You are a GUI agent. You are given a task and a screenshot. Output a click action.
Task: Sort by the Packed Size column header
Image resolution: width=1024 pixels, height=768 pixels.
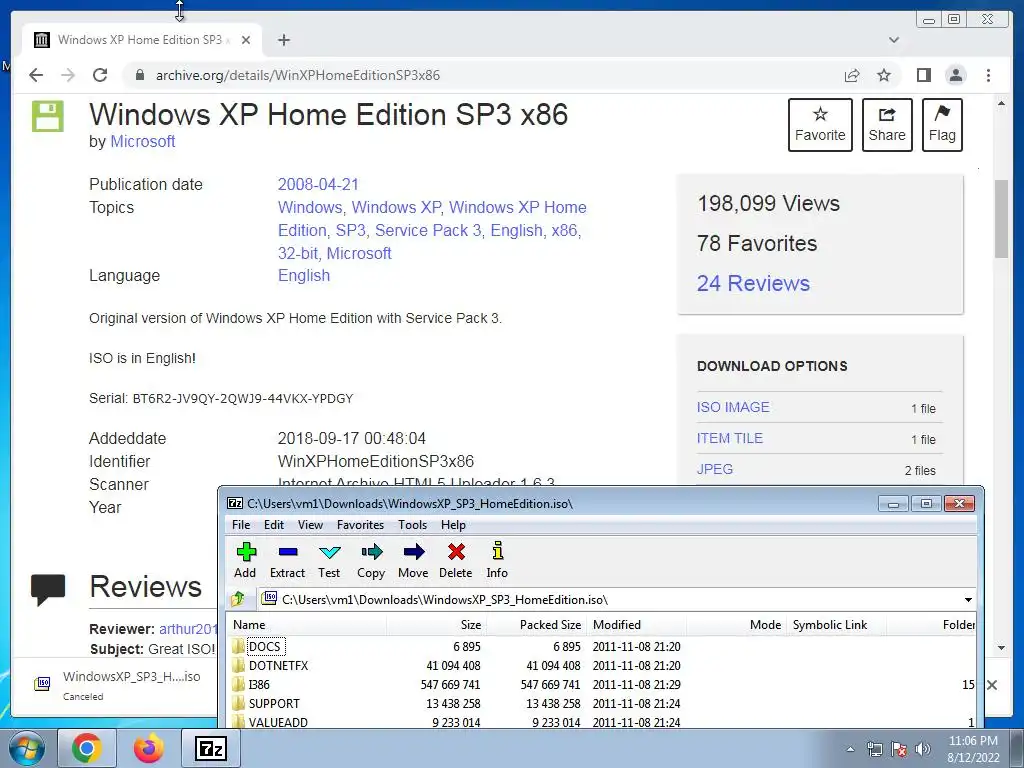pyautogui.click(x=537, y=624)
